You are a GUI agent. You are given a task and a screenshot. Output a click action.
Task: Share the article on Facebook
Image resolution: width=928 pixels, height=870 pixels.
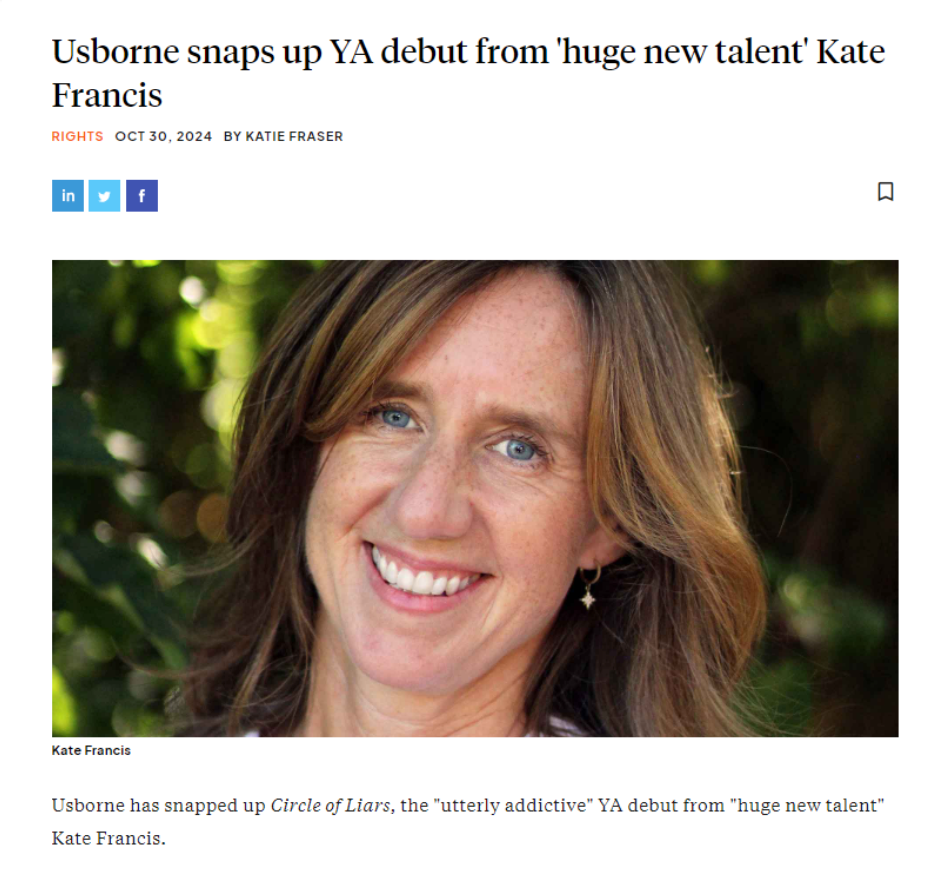[142, 196]
